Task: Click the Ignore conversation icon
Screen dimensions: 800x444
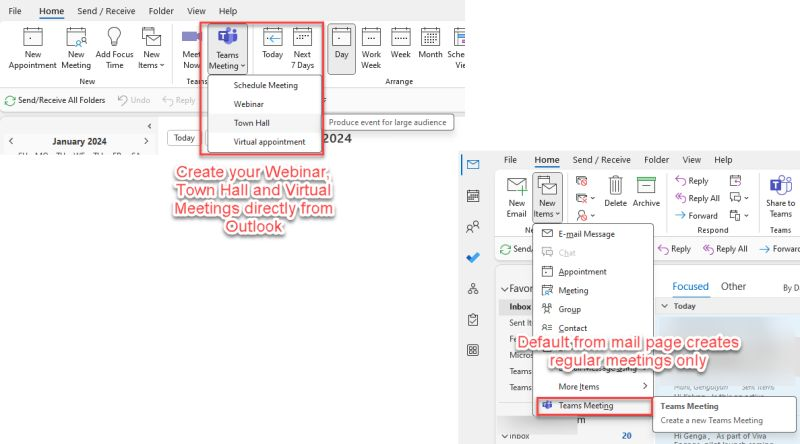Action: (x=581, y=181)
